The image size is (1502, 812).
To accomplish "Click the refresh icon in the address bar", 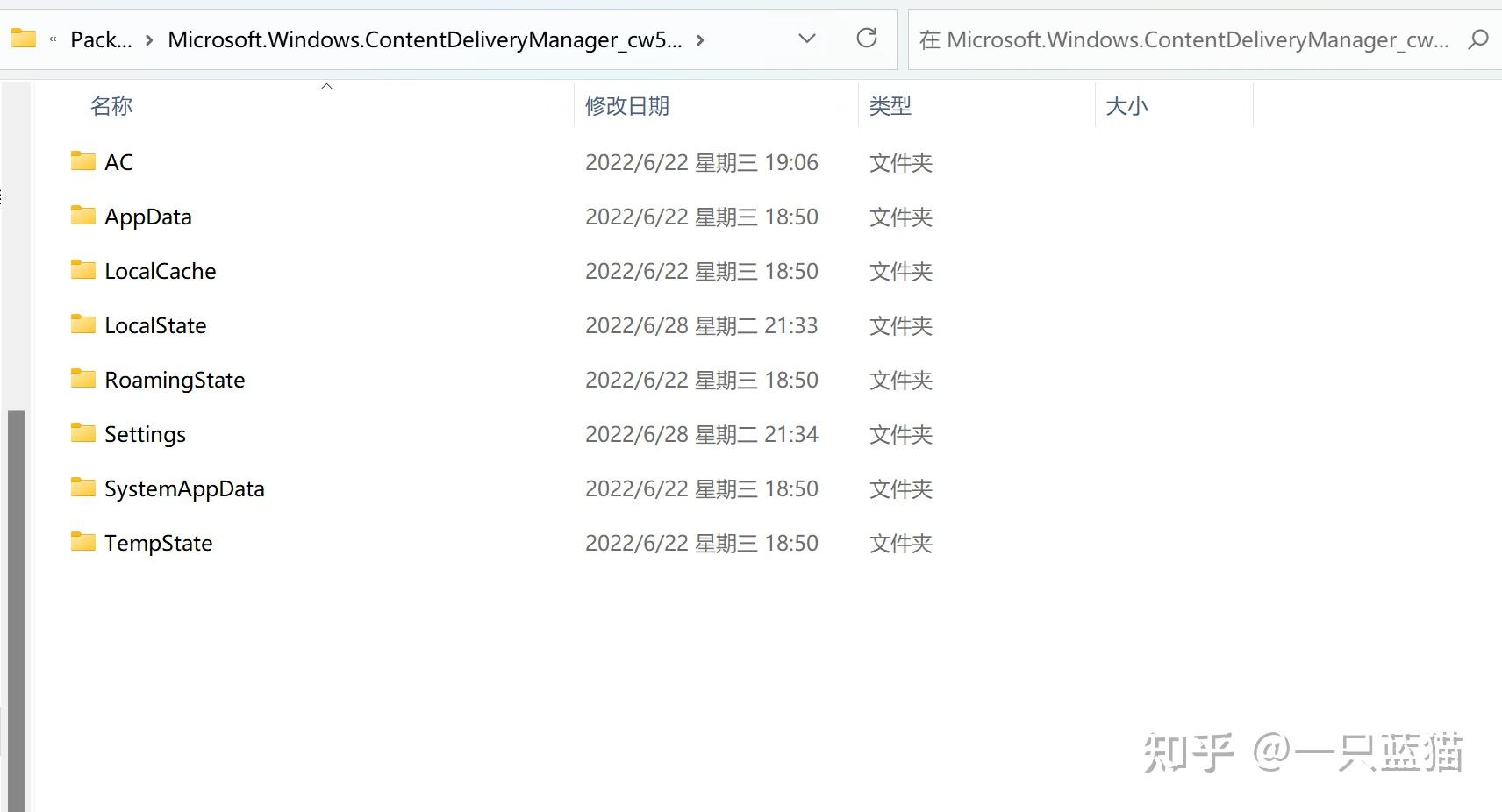I will [x=866, y=39].
